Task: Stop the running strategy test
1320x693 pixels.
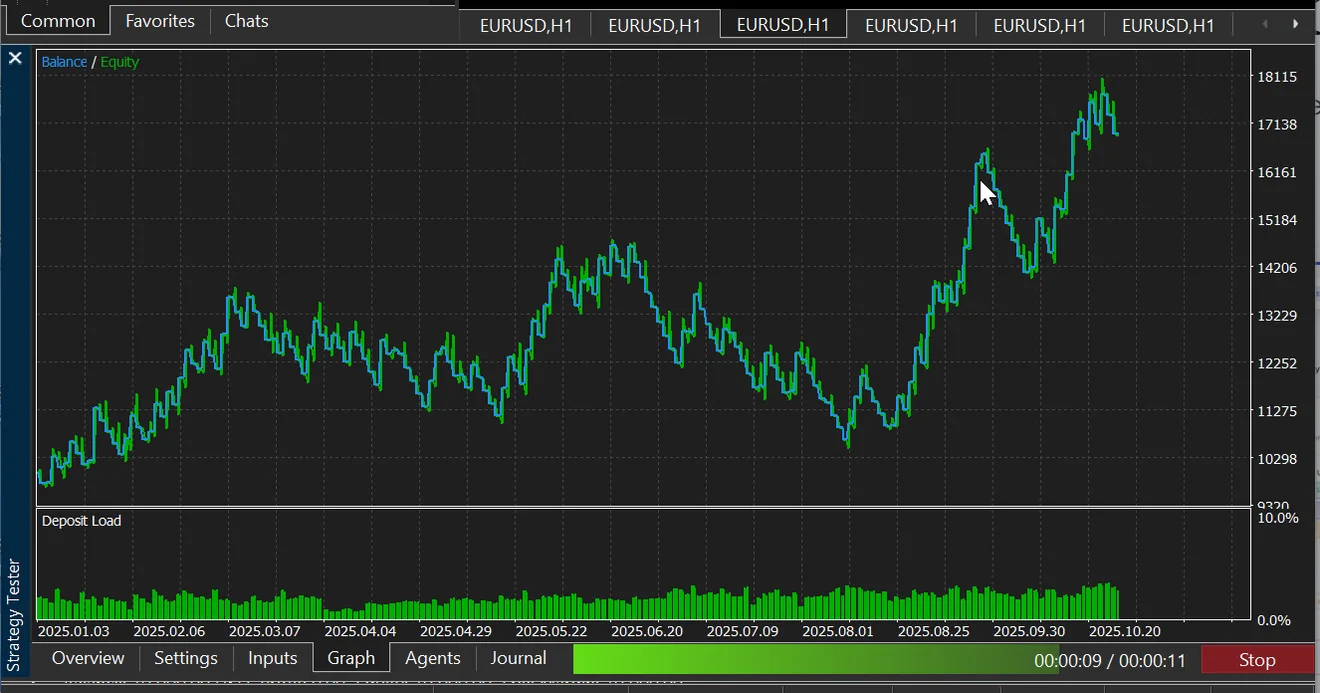Action: [1257, 660]
